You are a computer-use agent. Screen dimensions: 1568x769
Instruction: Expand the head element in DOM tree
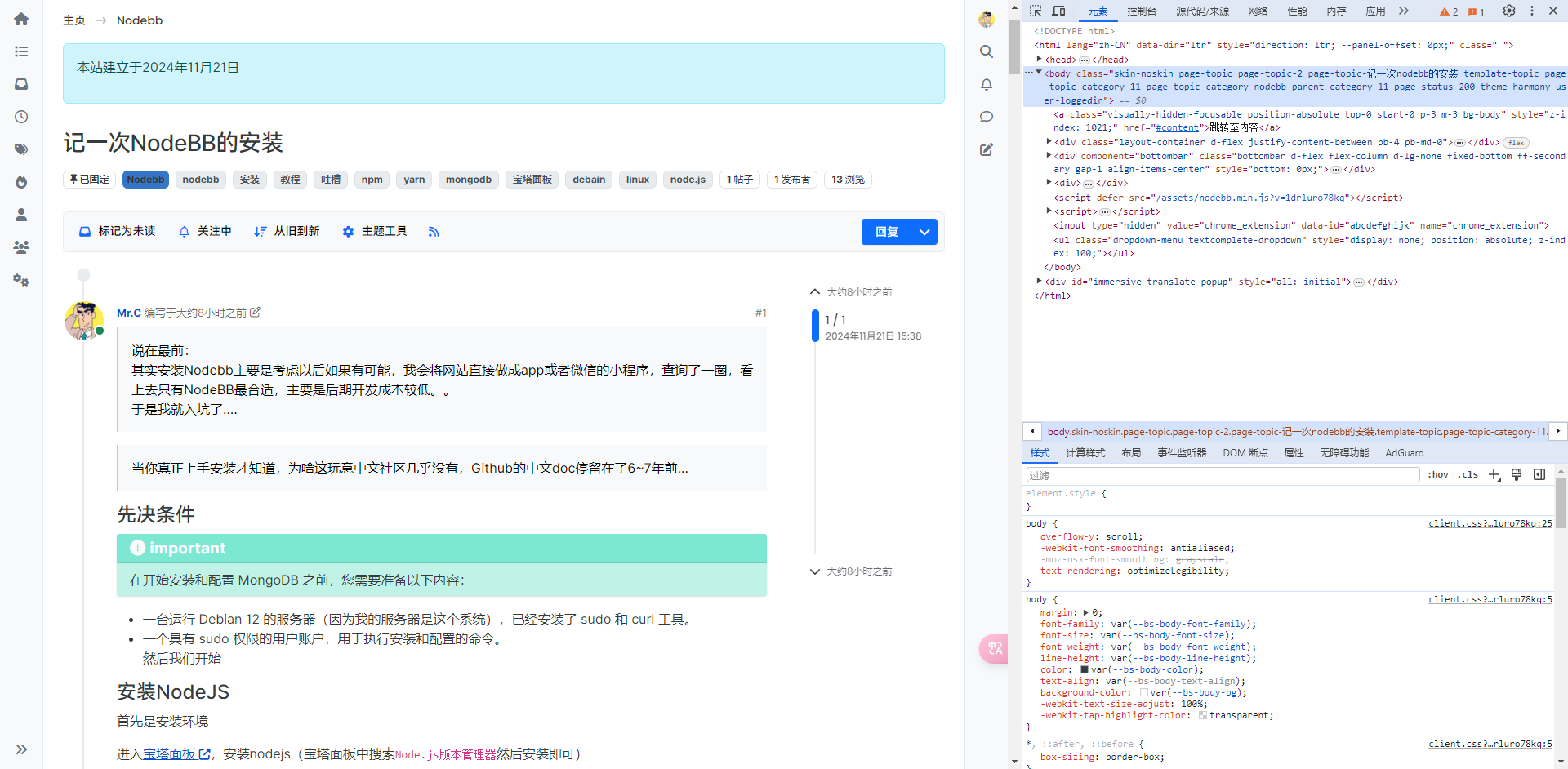tap(1039, 60)
